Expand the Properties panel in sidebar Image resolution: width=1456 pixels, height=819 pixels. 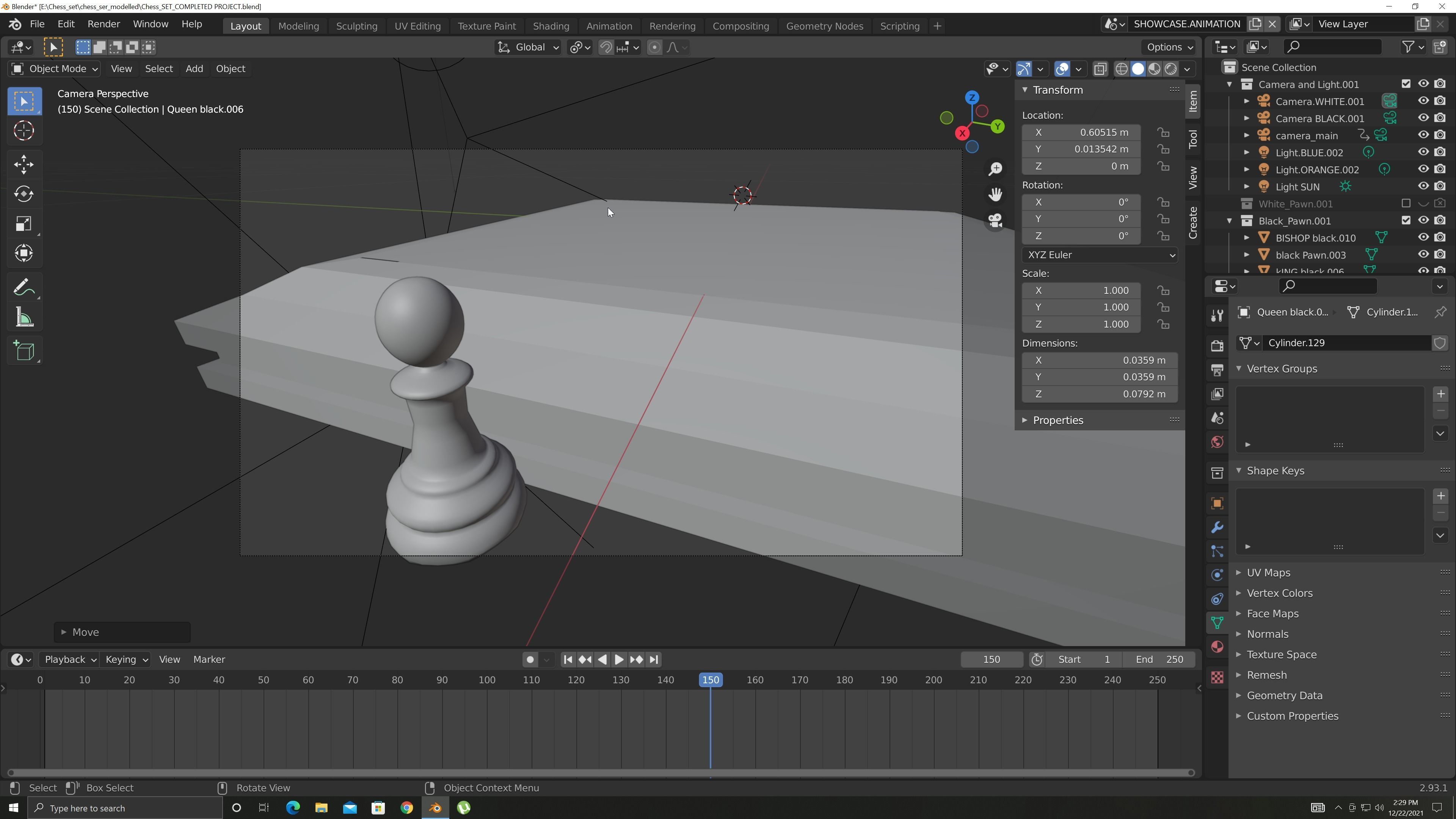click(1057, 420)
